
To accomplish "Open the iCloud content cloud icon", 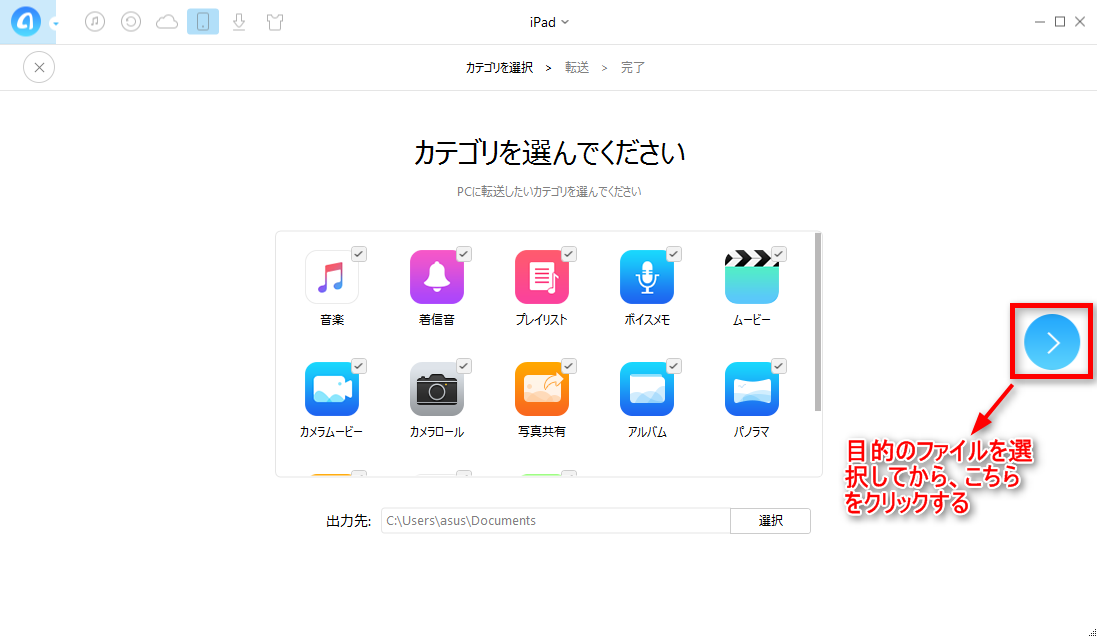I will pos(167,22).
